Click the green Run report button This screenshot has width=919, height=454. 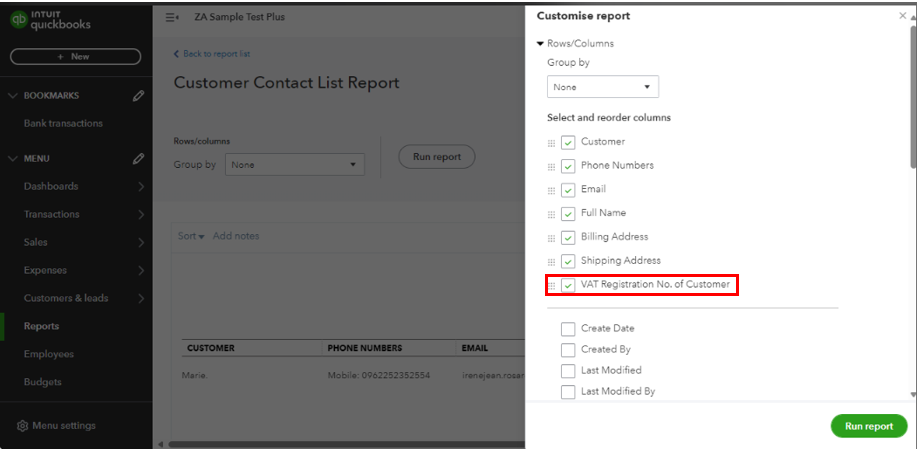click(x=868, y=426)
